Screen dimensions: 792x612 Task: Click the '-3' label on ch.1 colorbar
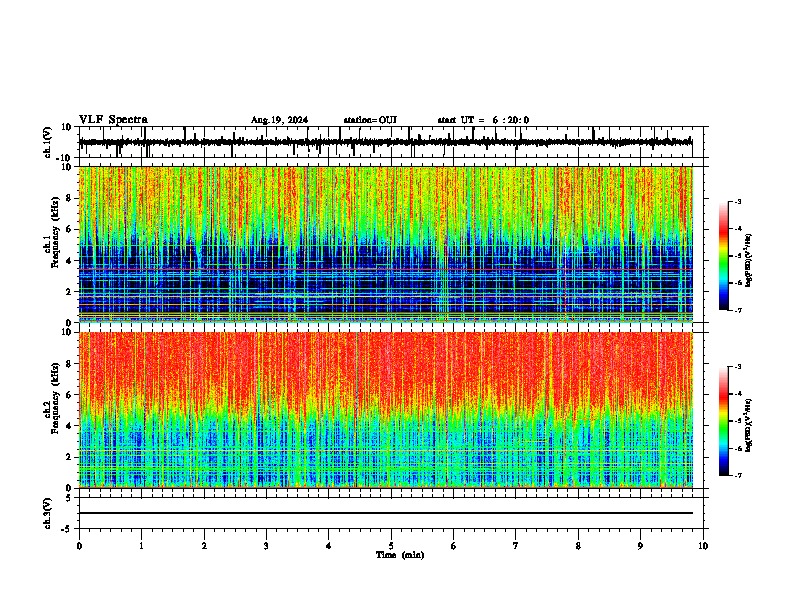pos(738,201)
